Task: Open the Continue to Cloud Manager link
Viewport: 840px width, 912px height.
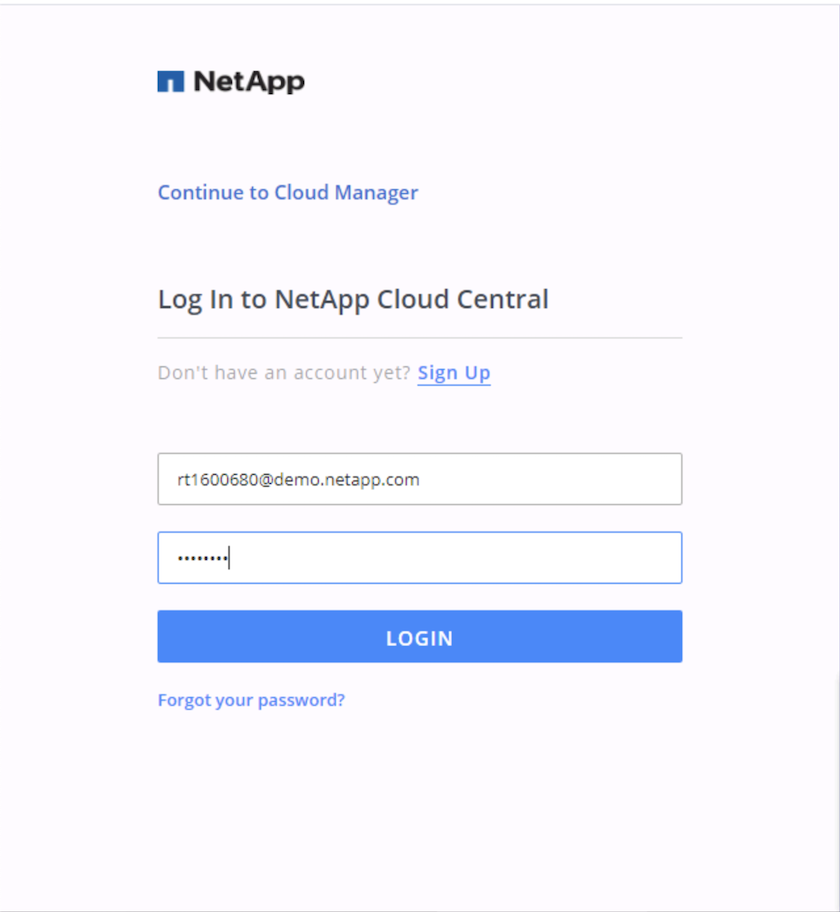Action: (288, 193)
